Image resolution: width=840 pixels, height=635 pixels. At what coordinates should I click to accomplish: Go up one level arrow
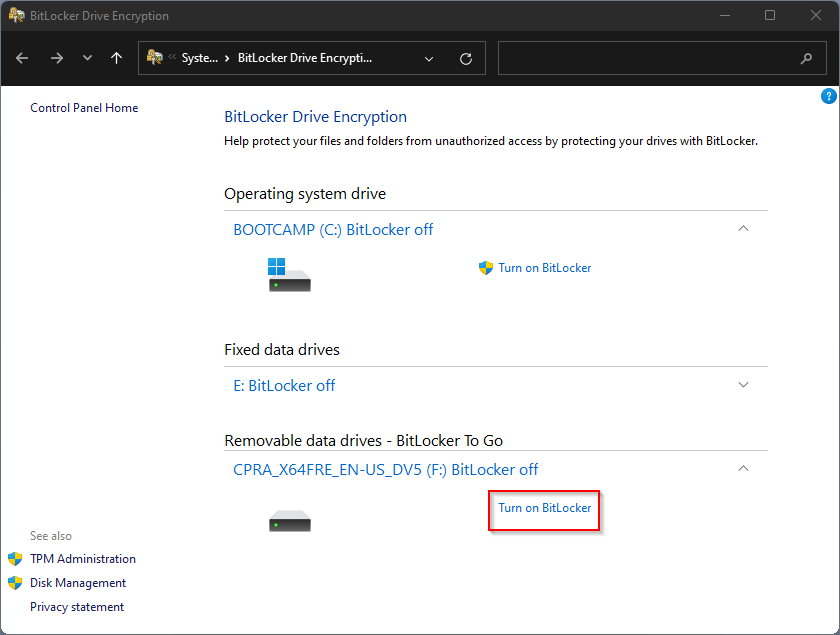116,58
